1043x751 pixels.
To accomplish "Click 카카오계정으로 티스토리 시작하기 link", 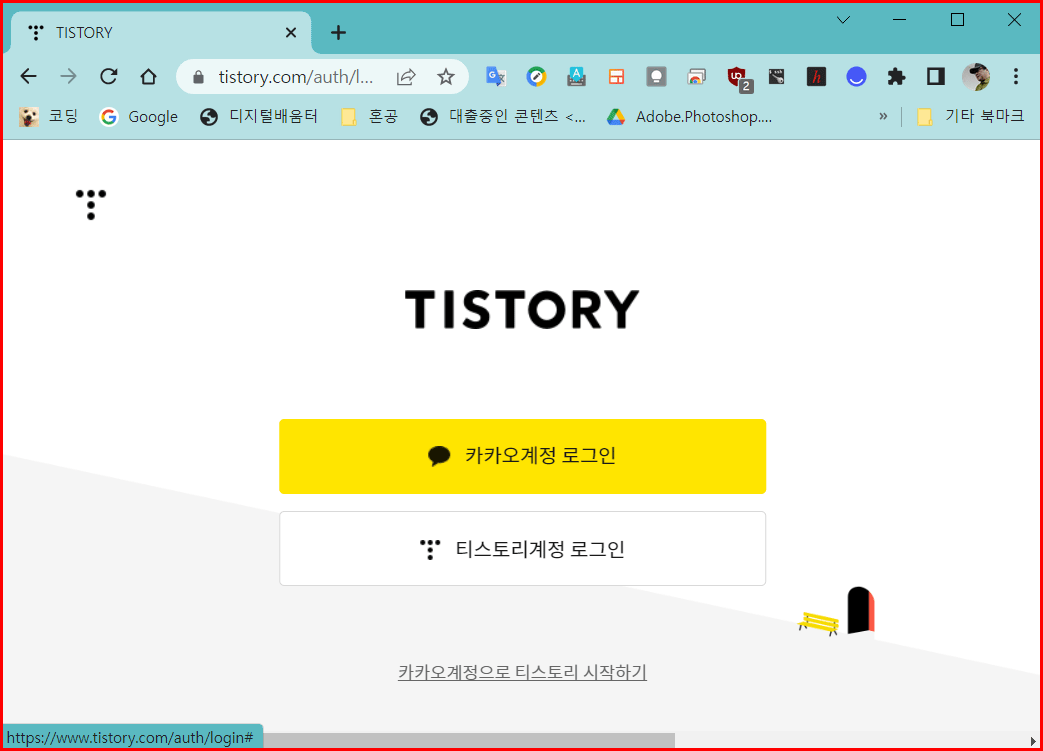I will pyautogui.click(x=522, y=673).
